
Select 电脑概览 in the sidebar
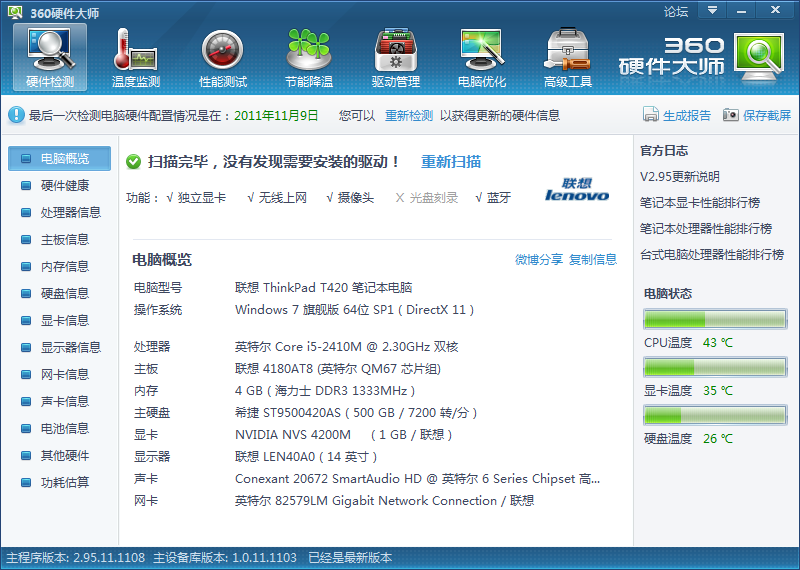59,158
